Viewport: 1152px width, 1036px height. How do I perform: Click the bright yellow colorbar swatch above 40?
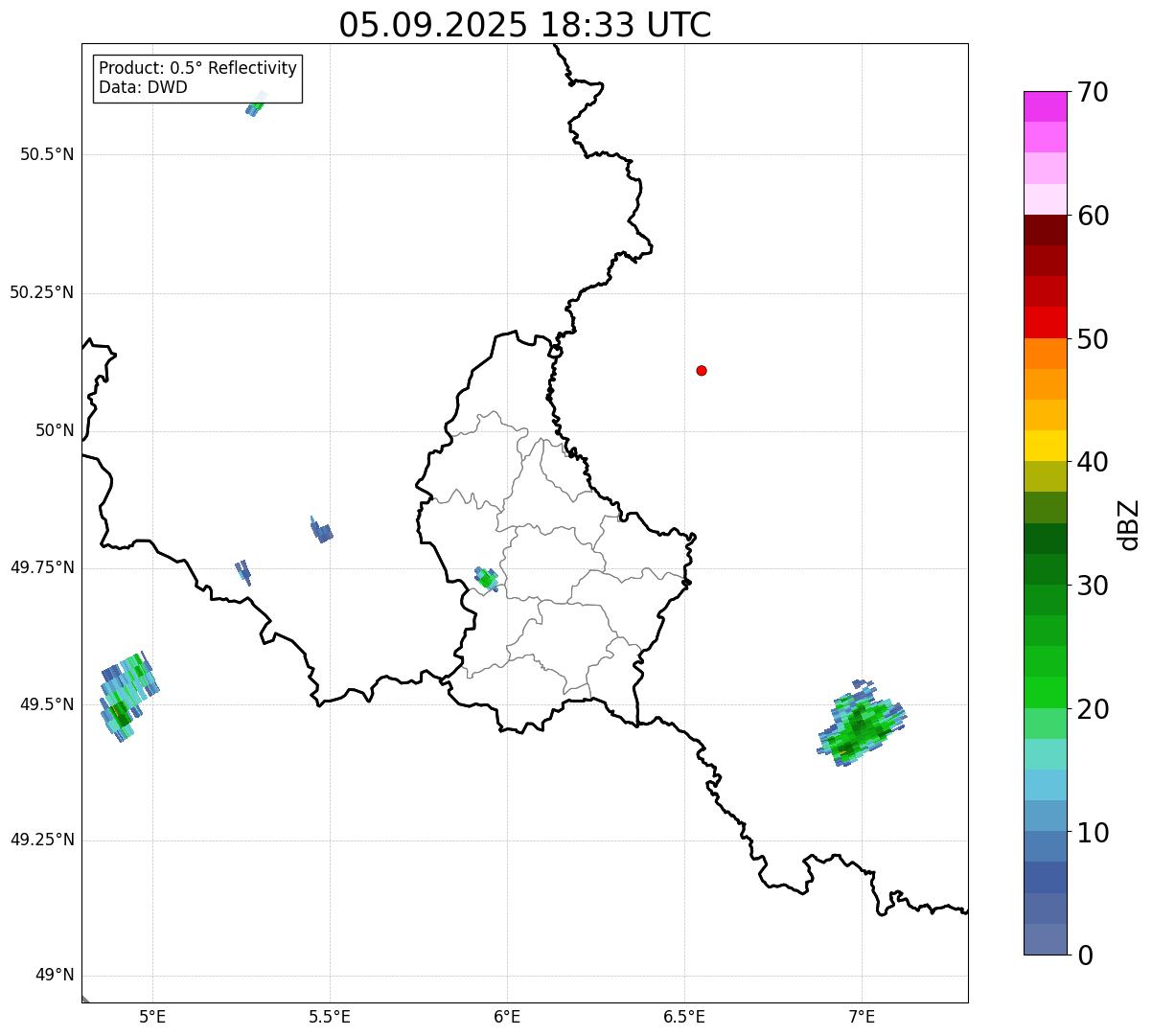coord(1046,446)
